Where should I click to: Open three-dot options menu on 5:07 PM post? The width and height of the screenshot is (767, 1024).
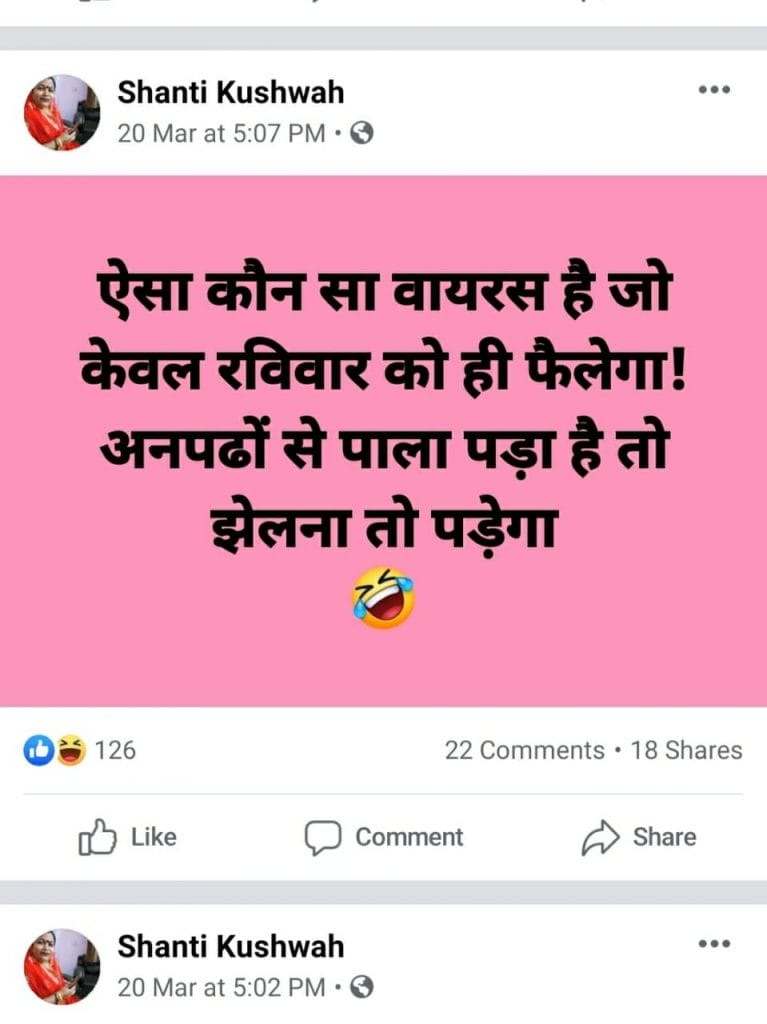point(714,89)
